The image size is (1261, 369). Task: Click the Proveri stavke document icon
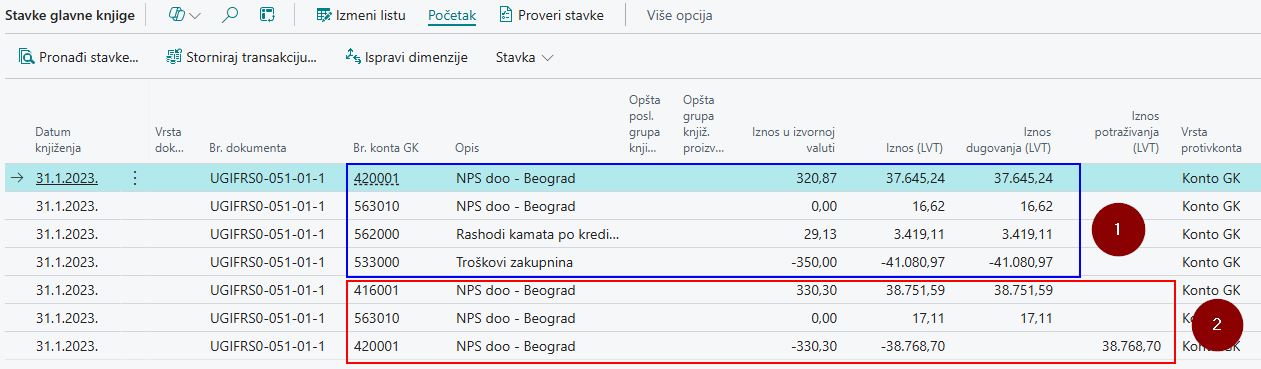(505, 15)
